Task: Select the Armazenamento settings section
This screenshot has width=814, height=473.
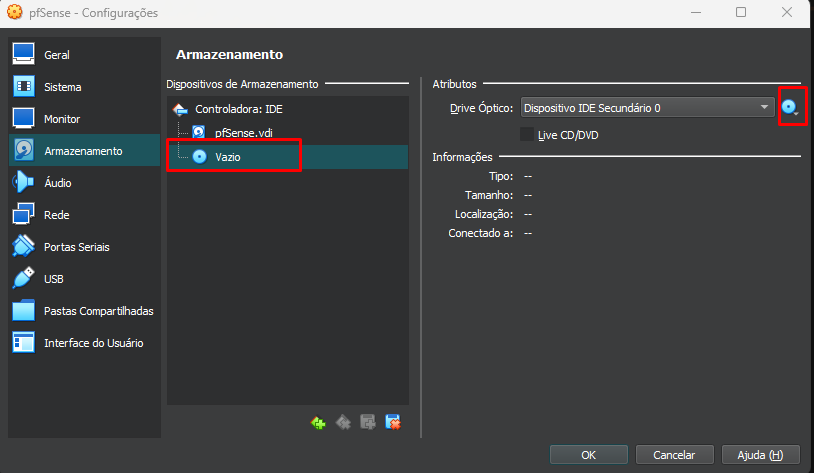Action: (x=85, y=151)
